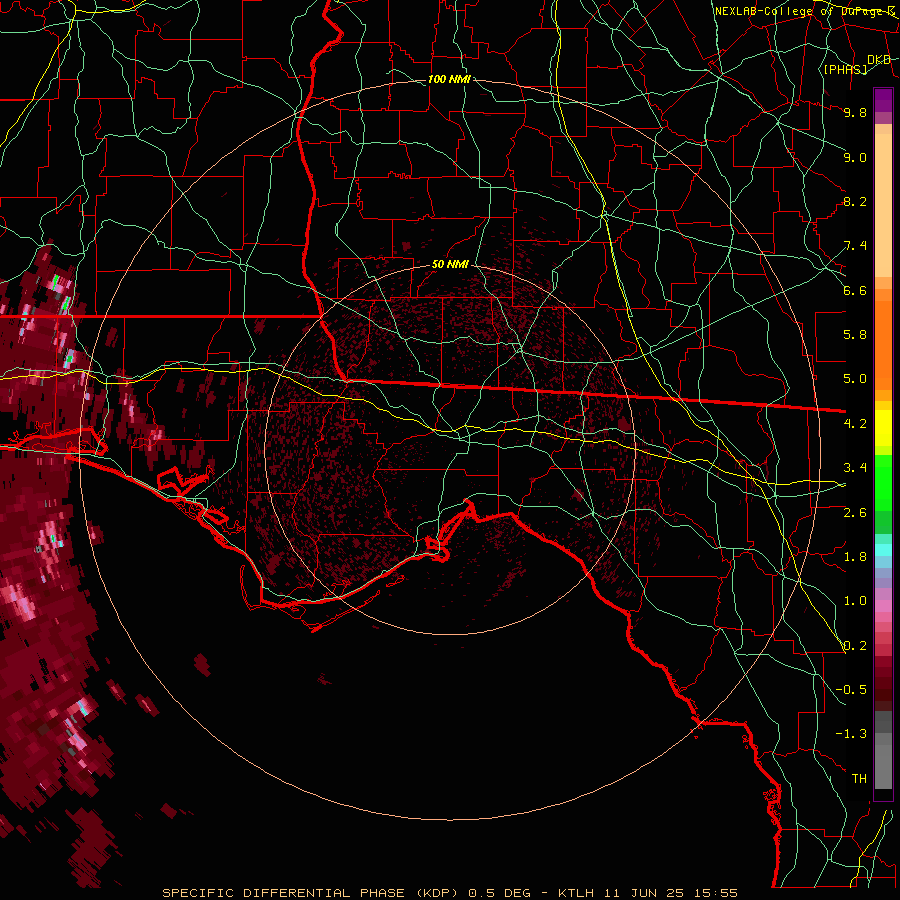Click the -1.3 value on color scale
Viewport: 900px width, 900px height.
[x=851, y=734]
